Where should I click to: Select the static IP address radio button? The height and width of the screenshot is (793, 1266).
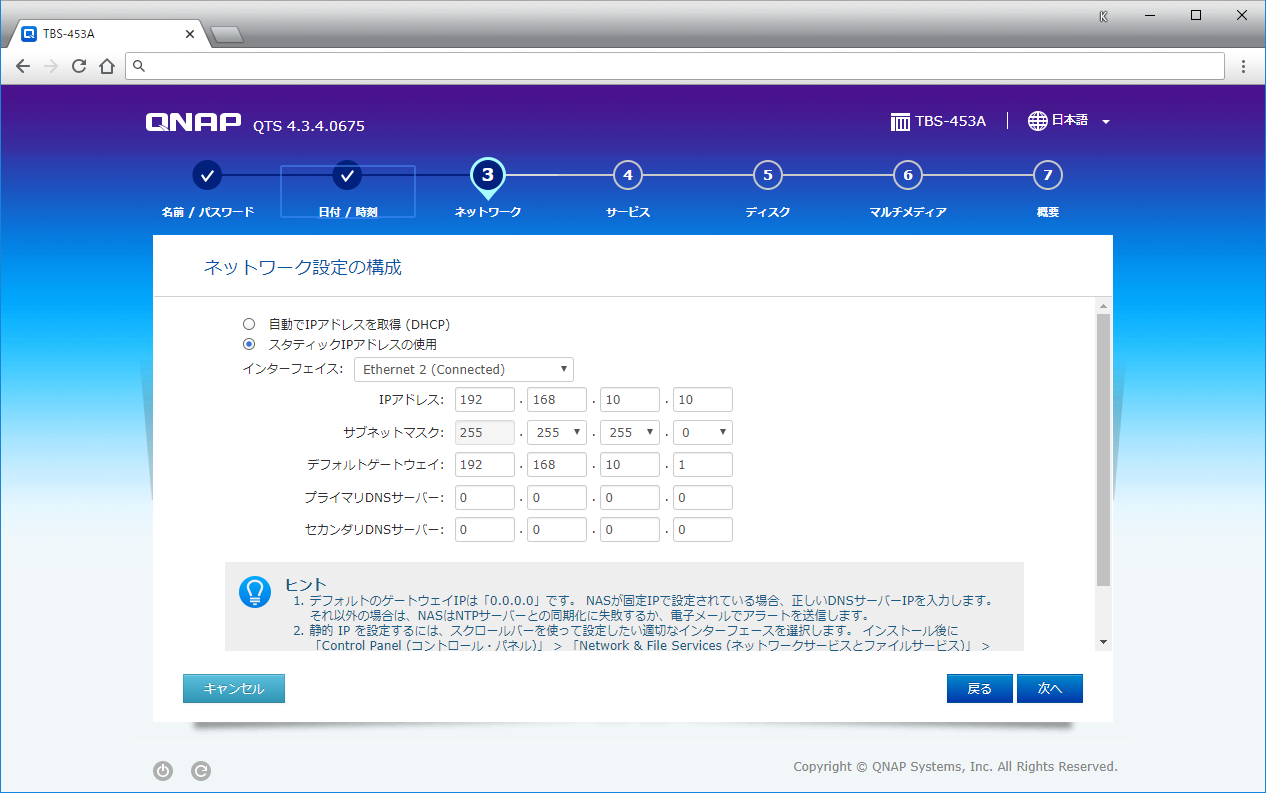[249, 344]
